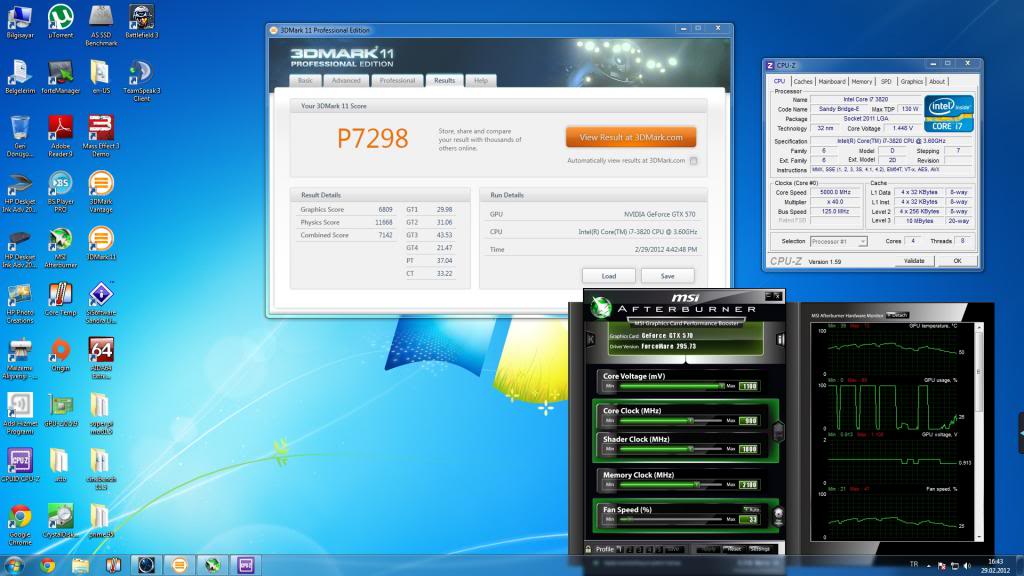Toggle Auto fan speed in Afterburner

(752, 509)
